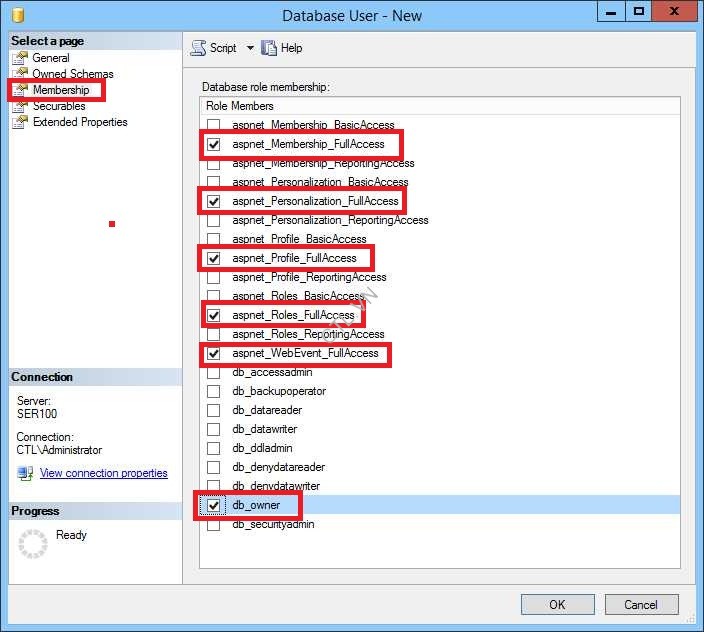Switch to the Owned Schemas page

click(73, 74)
